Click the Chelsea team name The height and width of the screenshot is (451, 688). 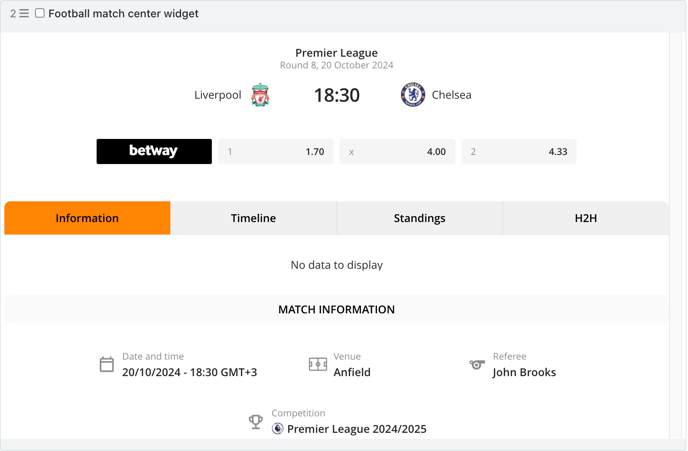[452, 95]
